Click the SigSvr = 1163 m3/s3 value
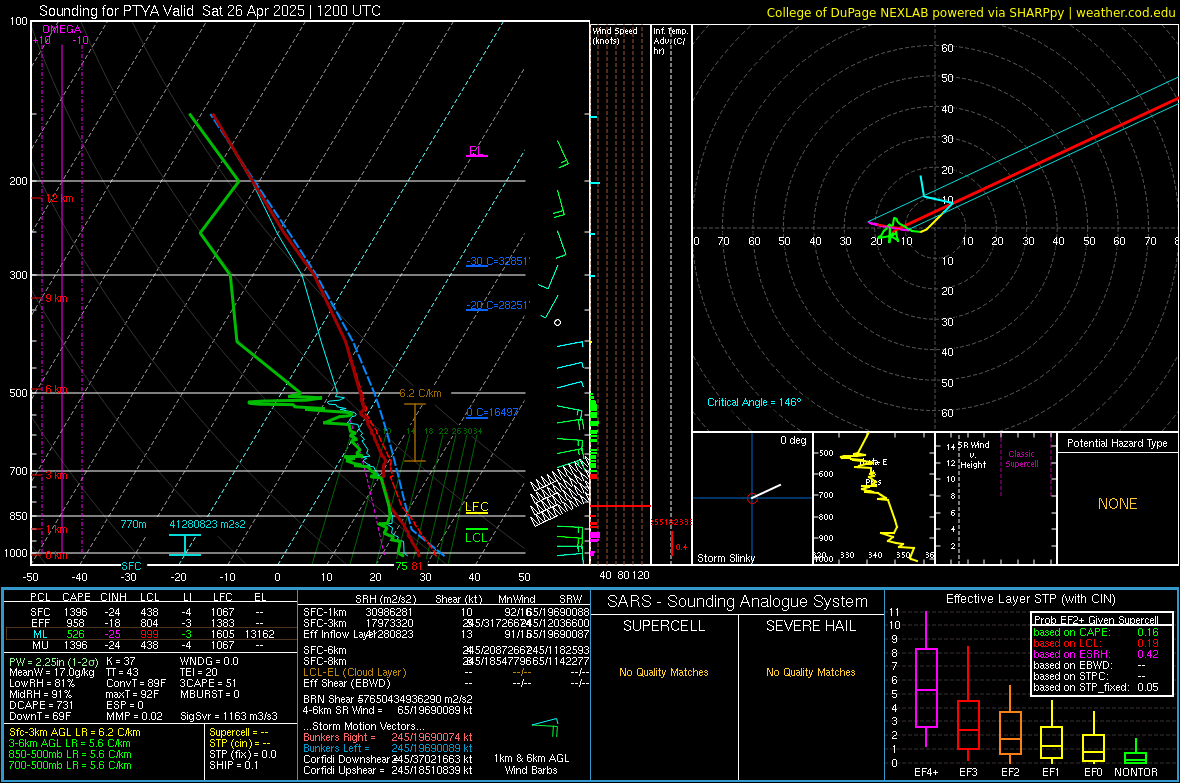The height and width of the screenshot is (783, 1180). pyautogui.click(x=229, y=716)
